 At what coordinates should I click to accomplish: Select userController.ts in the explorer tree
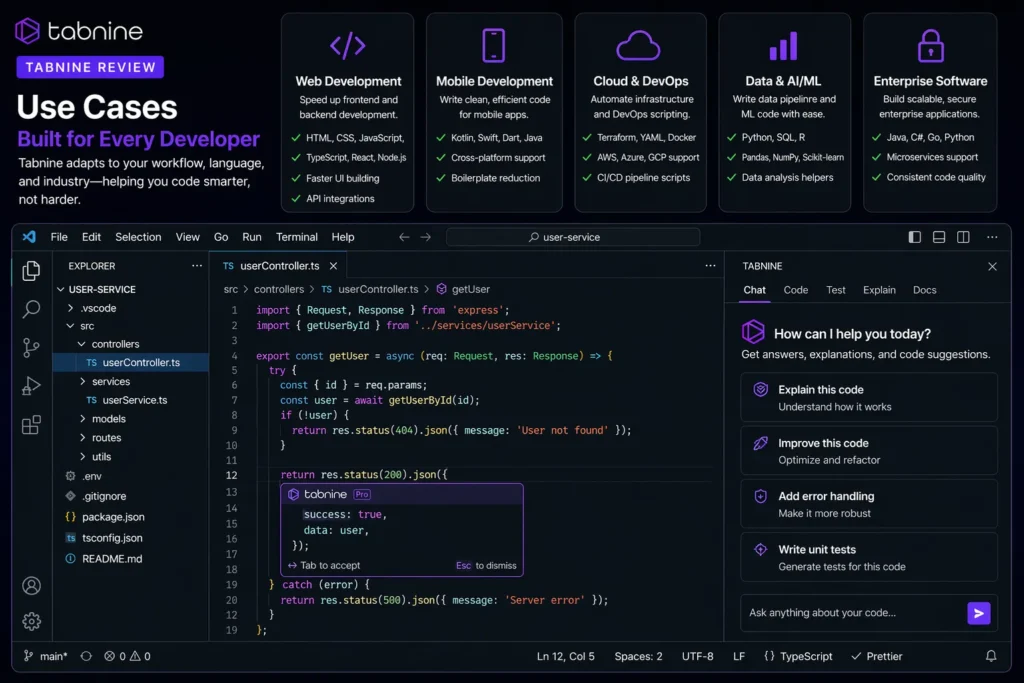click(x=131, y=362)
